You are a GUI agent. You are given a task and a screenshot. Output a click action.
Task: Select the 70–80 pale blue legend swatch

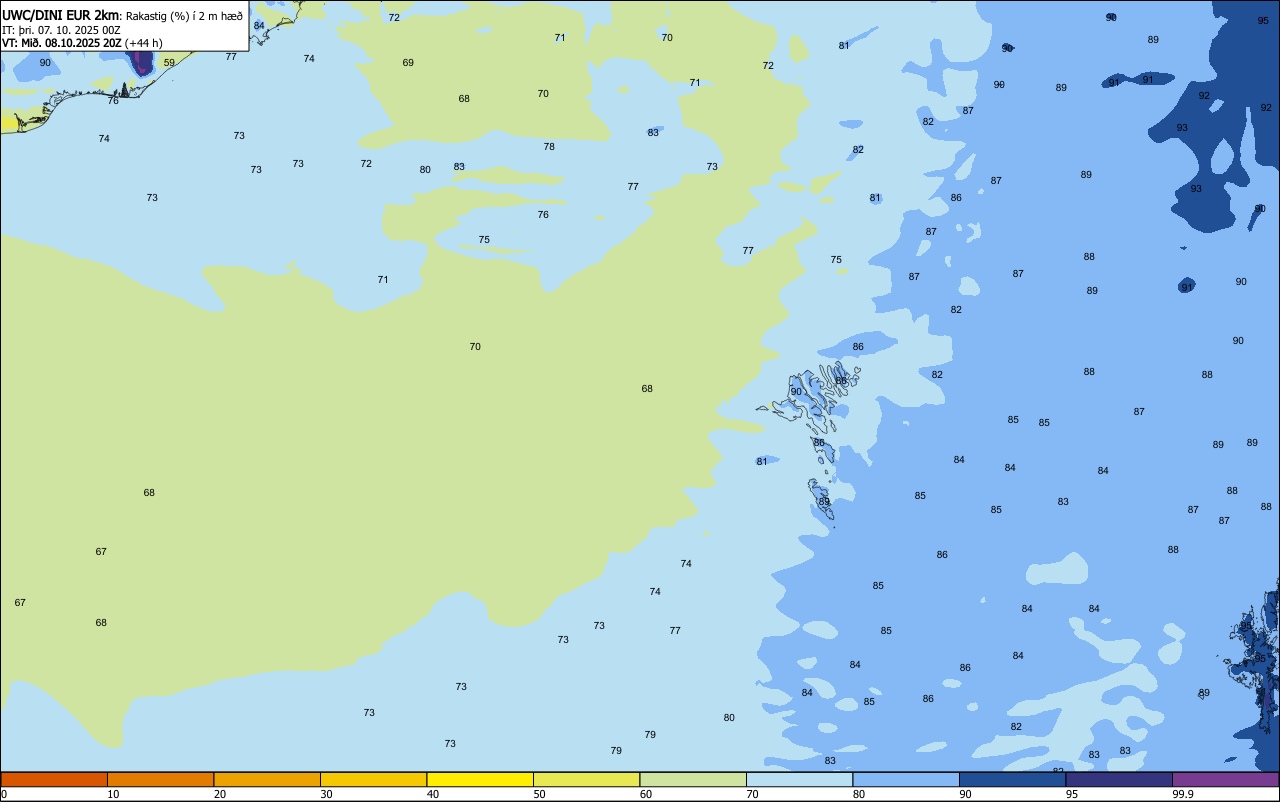(799, 779)
